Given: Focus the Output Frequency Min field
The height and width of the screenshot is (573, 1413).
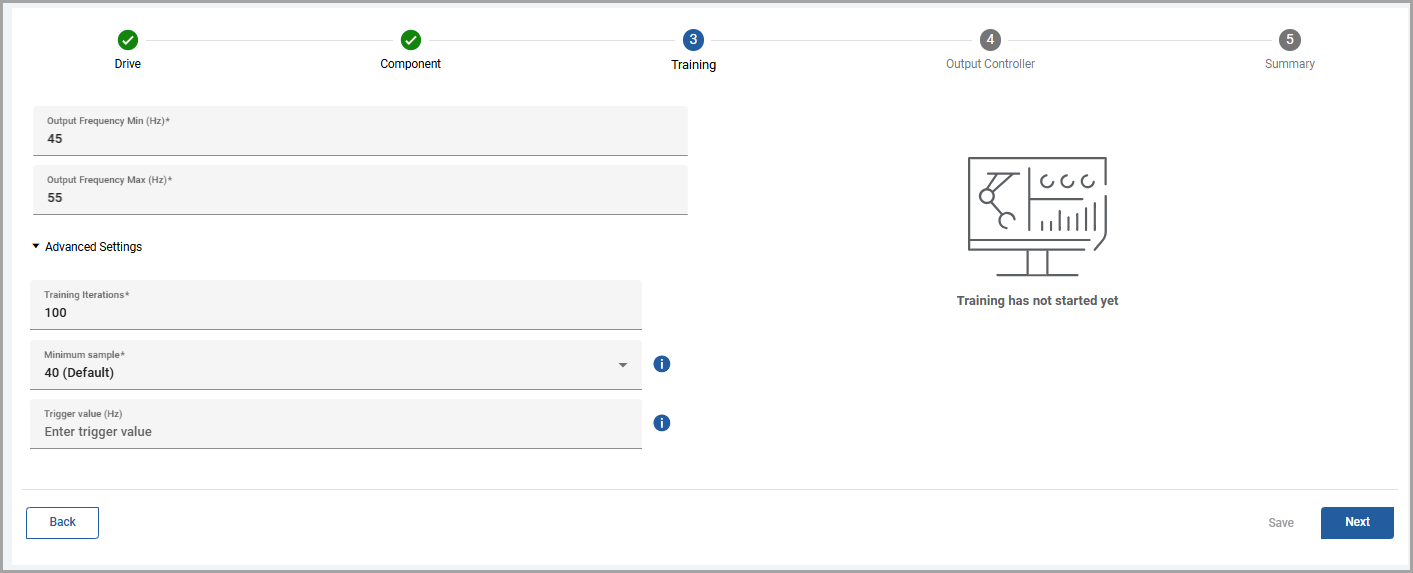Looking at the screenshot, I should [x=360, y=138].
